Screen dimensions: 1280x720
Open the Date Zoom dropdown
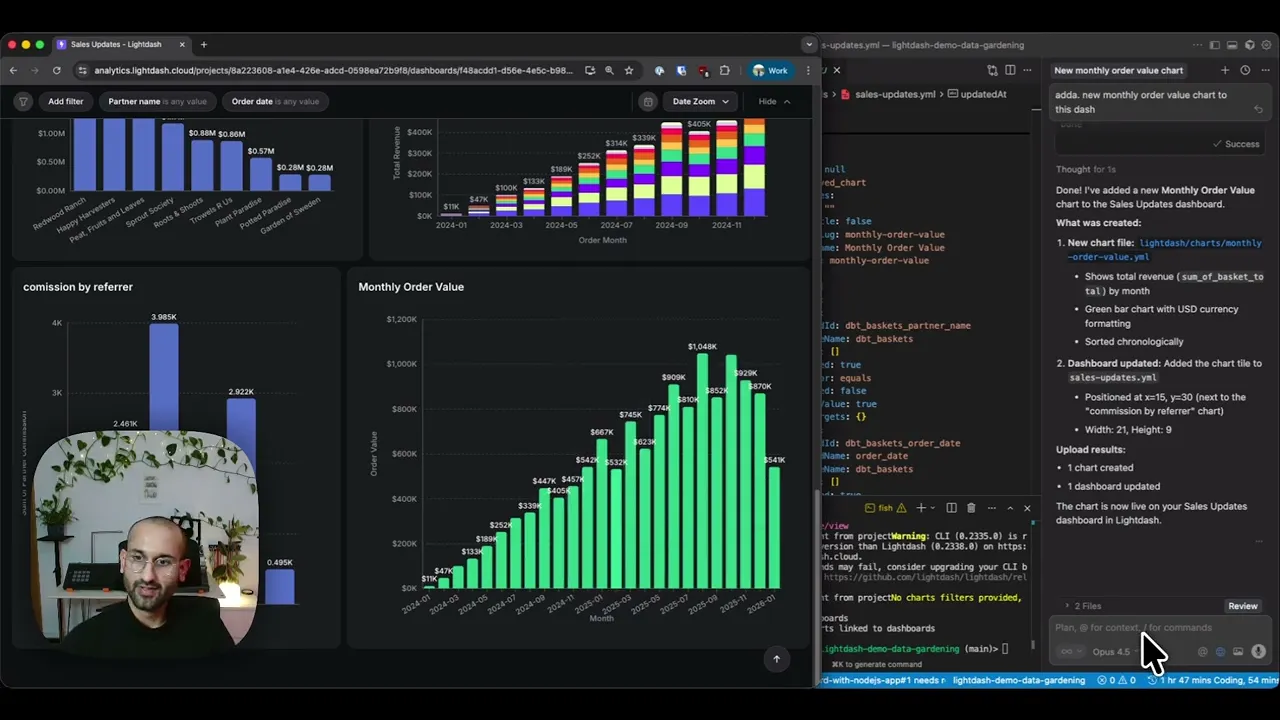pos(700,101)
